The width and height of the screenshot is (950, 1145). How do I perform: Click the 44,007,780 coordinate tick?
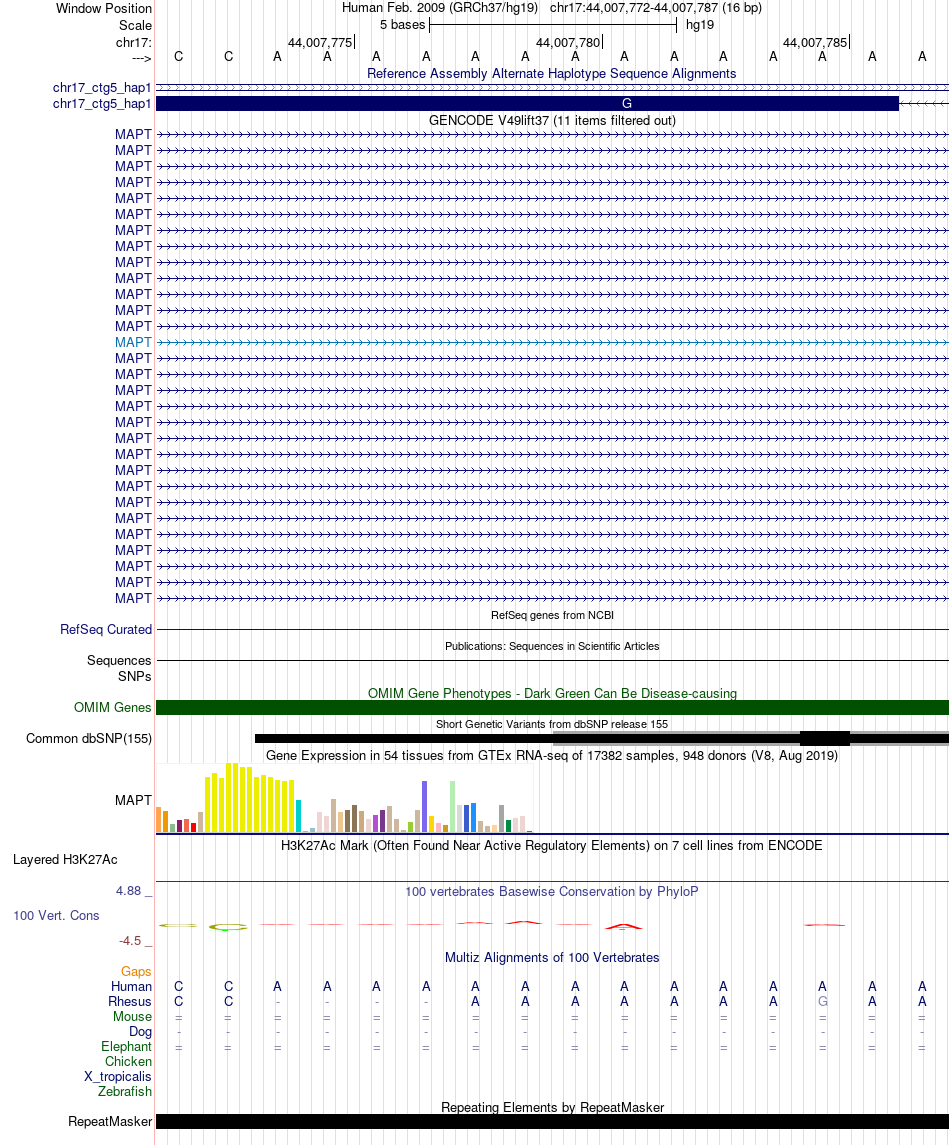[x=568, y=43]
